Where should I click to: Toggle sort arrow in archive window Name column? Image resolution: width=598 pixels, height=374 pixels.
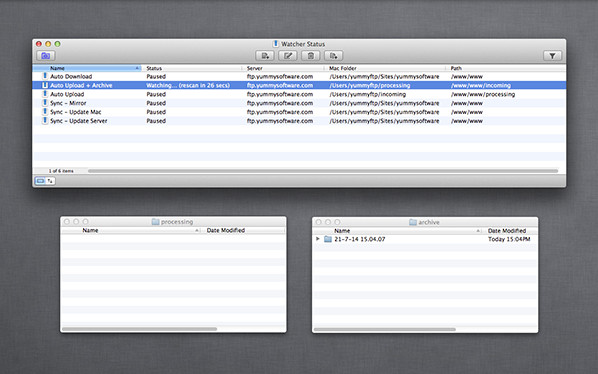pos(478,231)
